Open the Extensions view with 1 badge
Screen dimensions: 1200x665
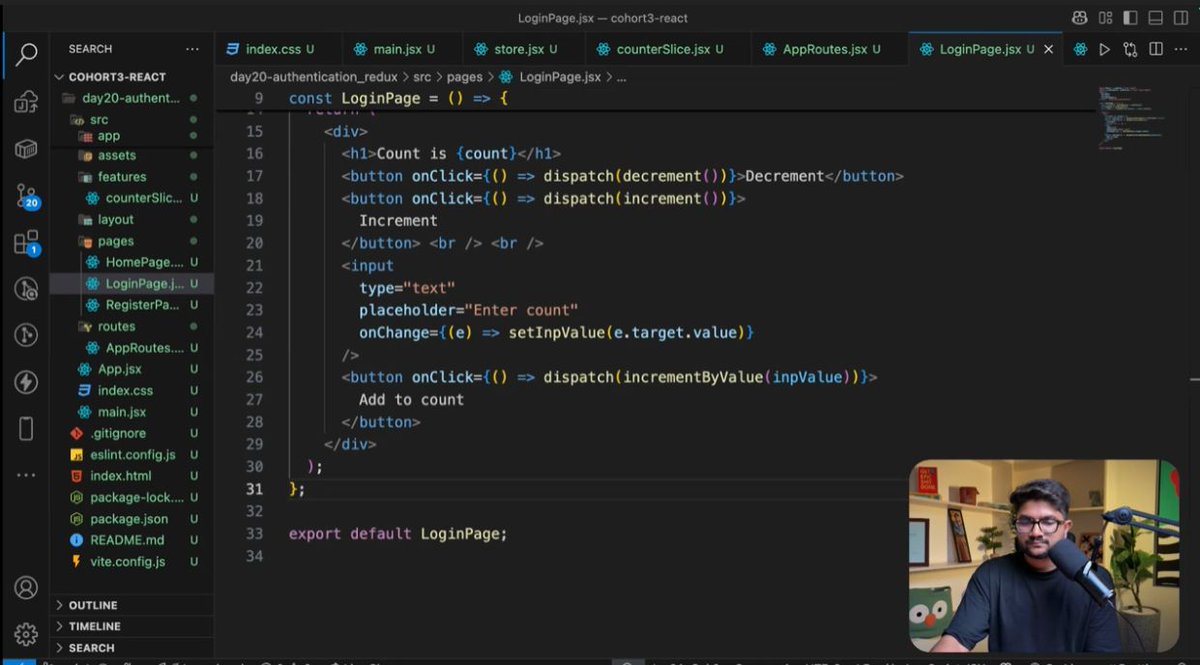[27, 243]
